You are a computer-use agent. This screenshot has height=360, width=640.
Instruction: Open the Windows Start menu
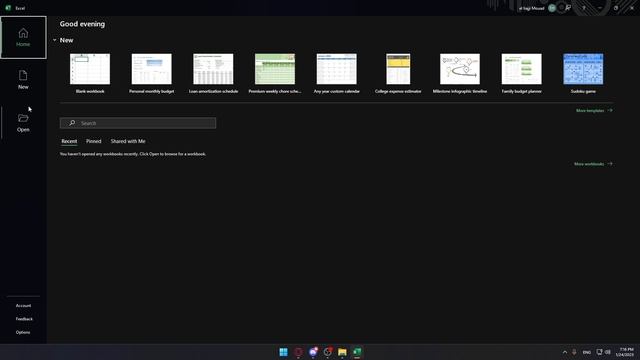pyautogui.click(x=283, y=352)
